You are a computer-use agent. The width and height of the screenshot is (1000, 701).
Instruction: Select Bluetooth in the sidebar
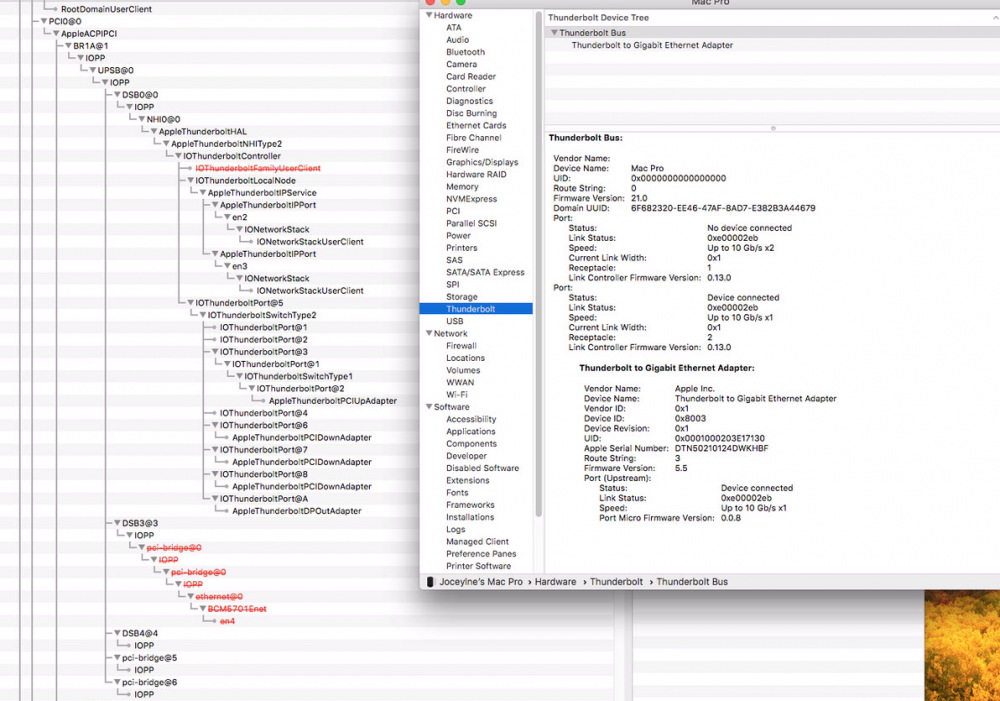pyautogui.click(x=466, y=52)
